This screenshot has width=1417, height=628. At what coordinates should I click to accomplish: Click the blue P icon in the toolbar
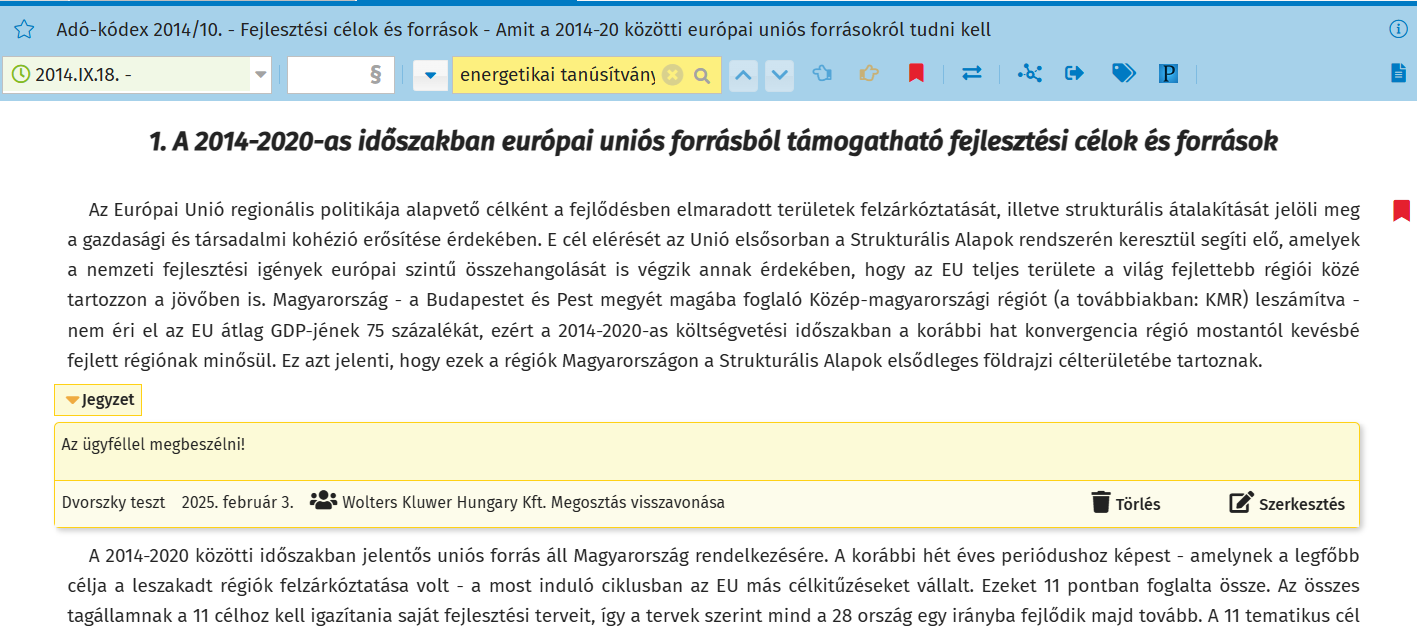pos(1168,74)
